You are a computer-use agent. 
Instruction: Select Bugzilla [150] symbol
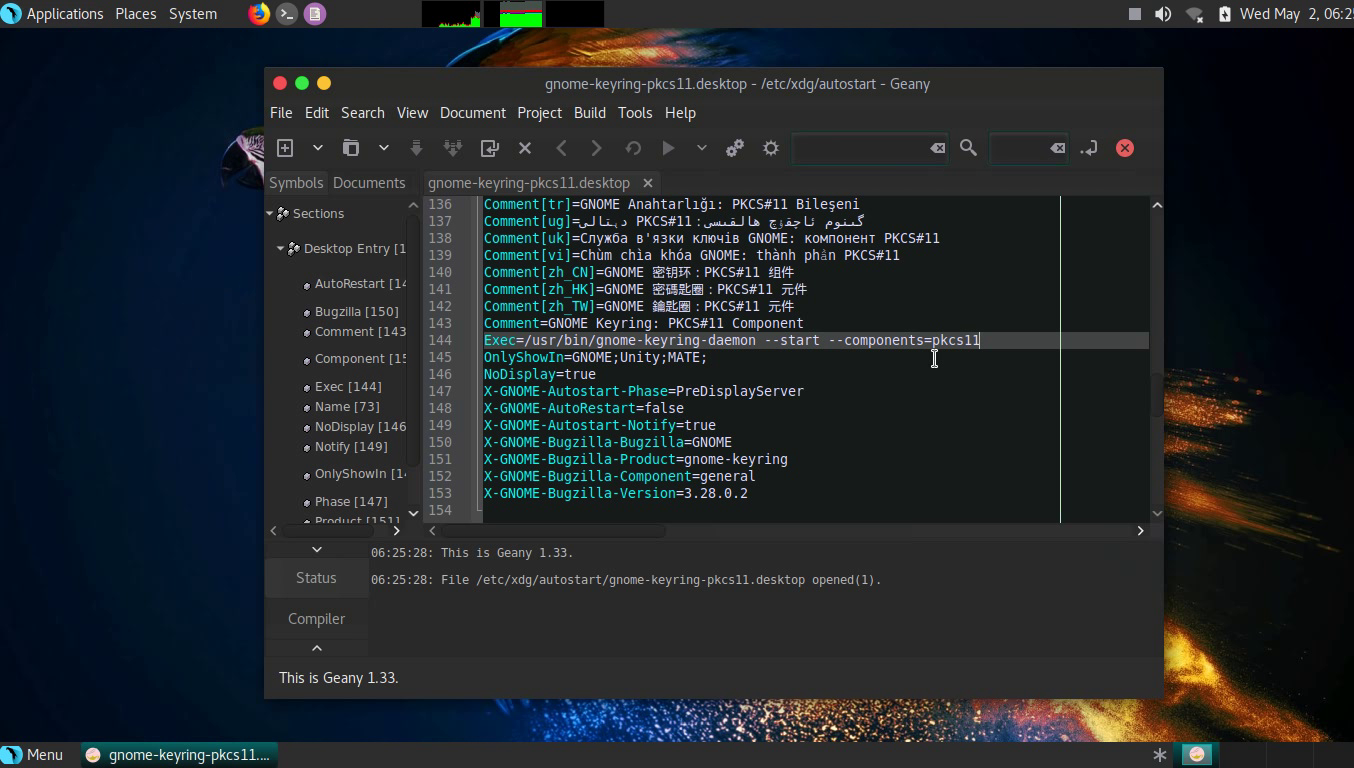tap(356, 312)
